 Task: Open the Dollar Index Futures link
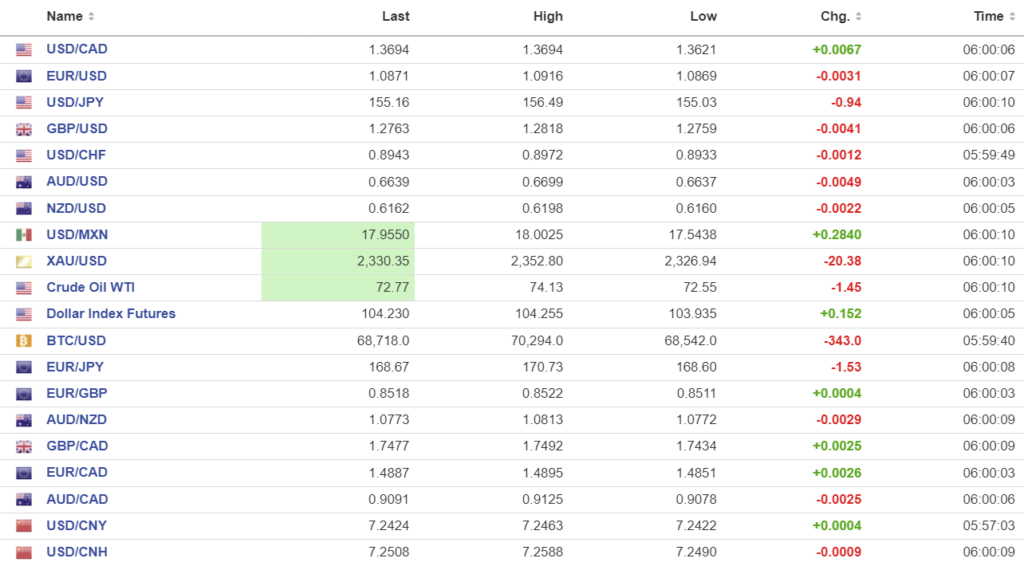point(111,314)
